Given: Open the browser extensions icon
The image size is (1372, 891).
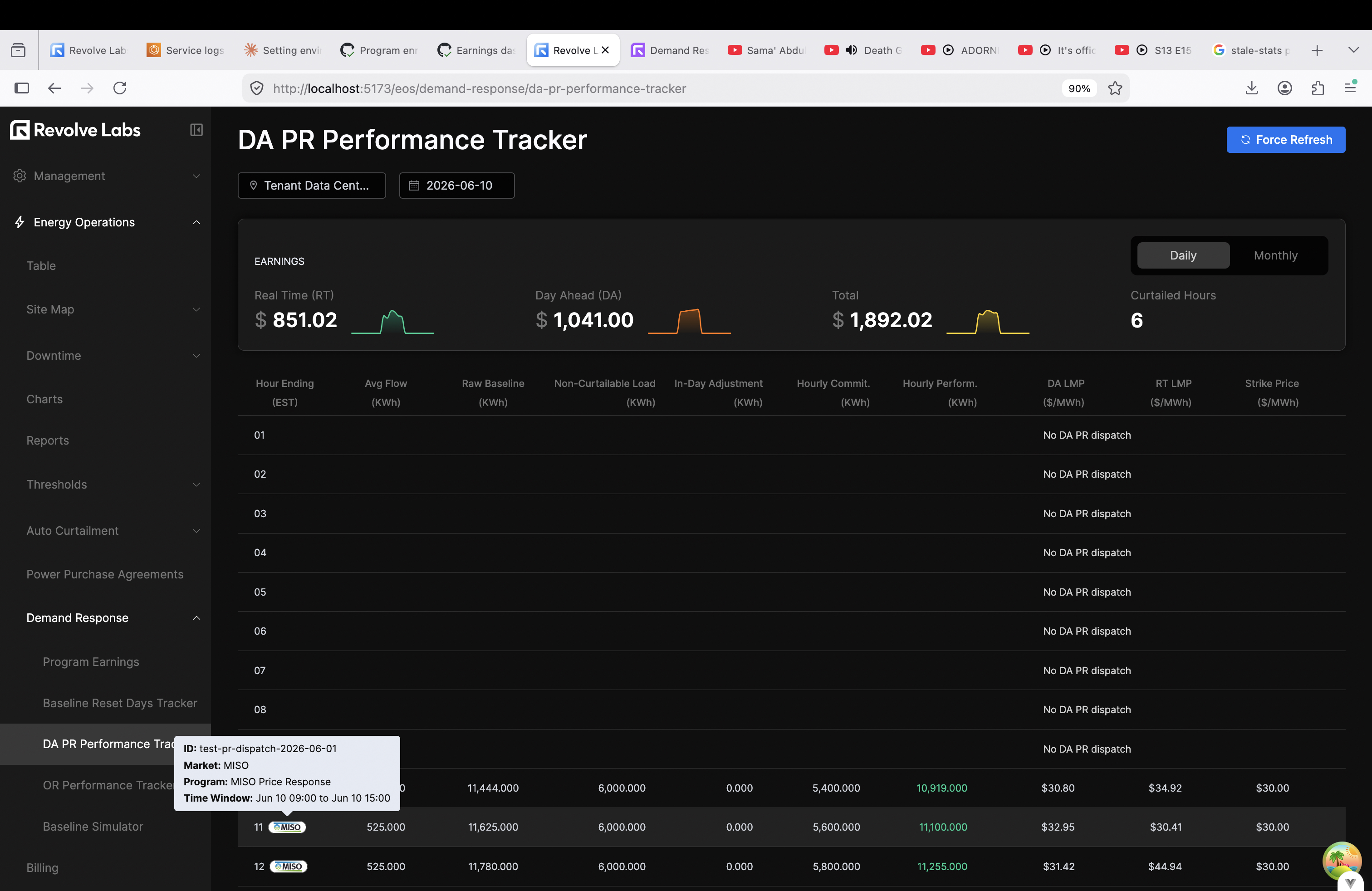Looking at the screenshot, I should pyautogui.click(x=1318, y=88).
